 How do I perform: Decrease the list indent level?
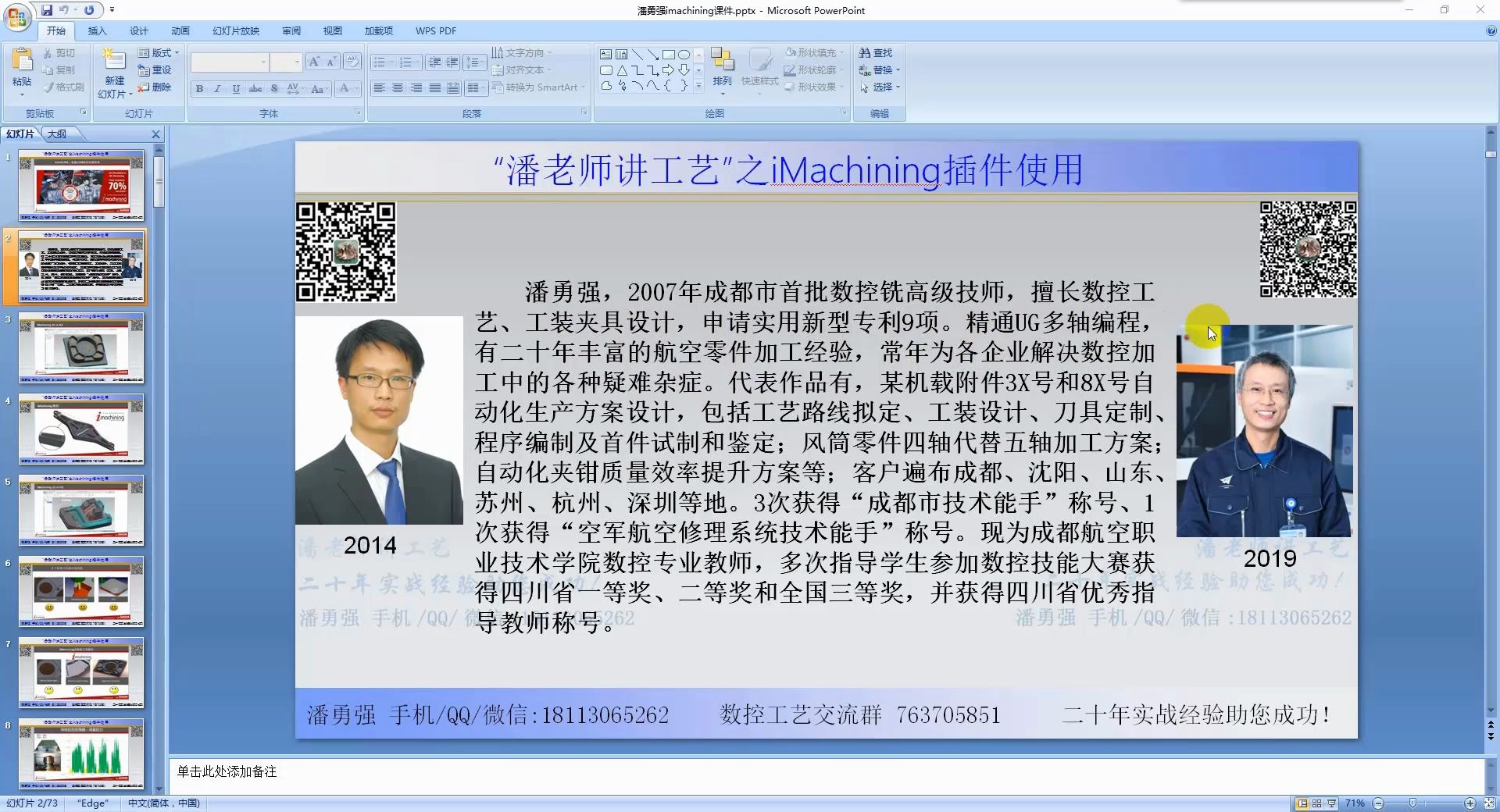(x=434, y=62)
